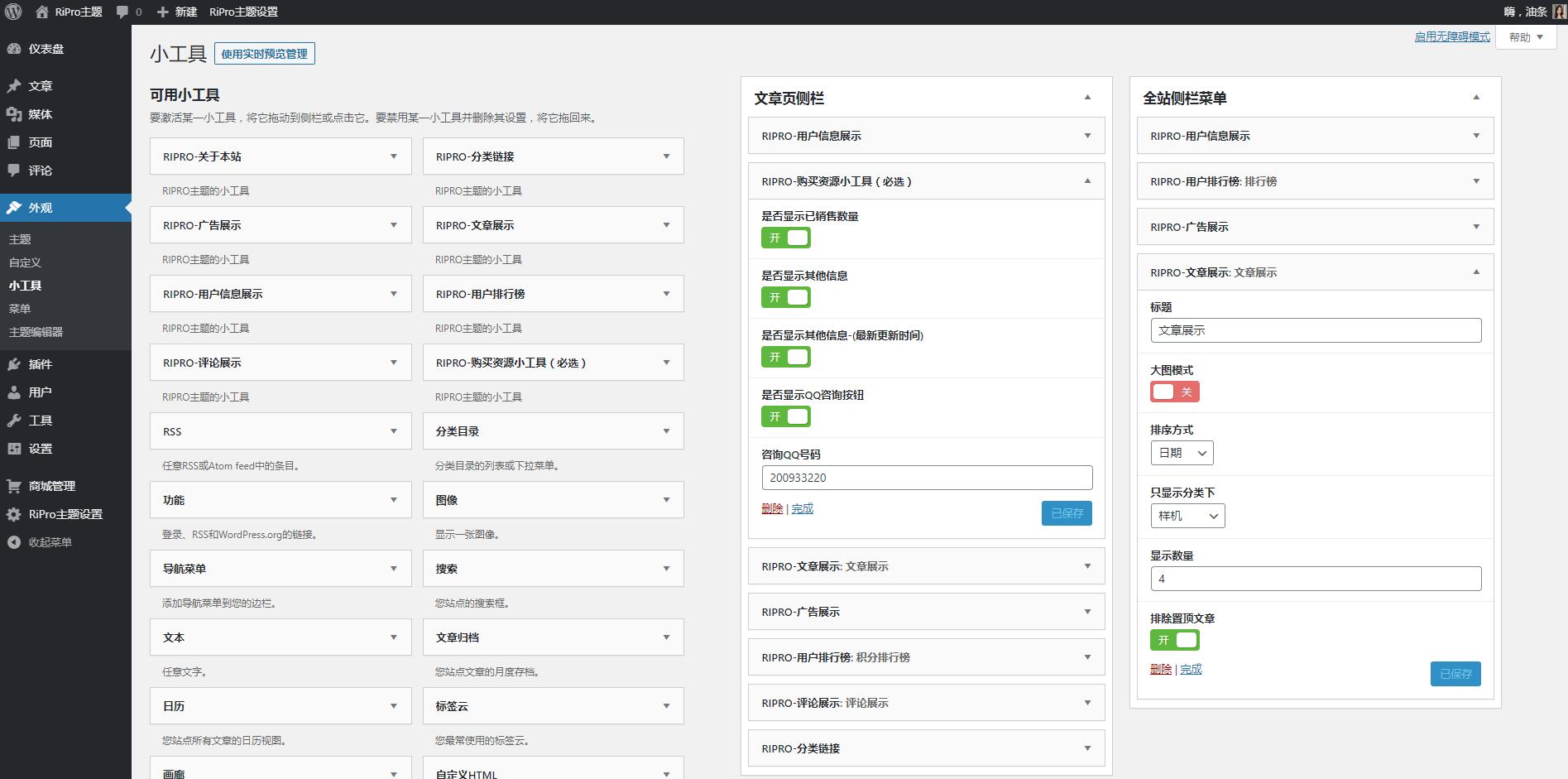Click the 用户 person icon

pos(14,392)
